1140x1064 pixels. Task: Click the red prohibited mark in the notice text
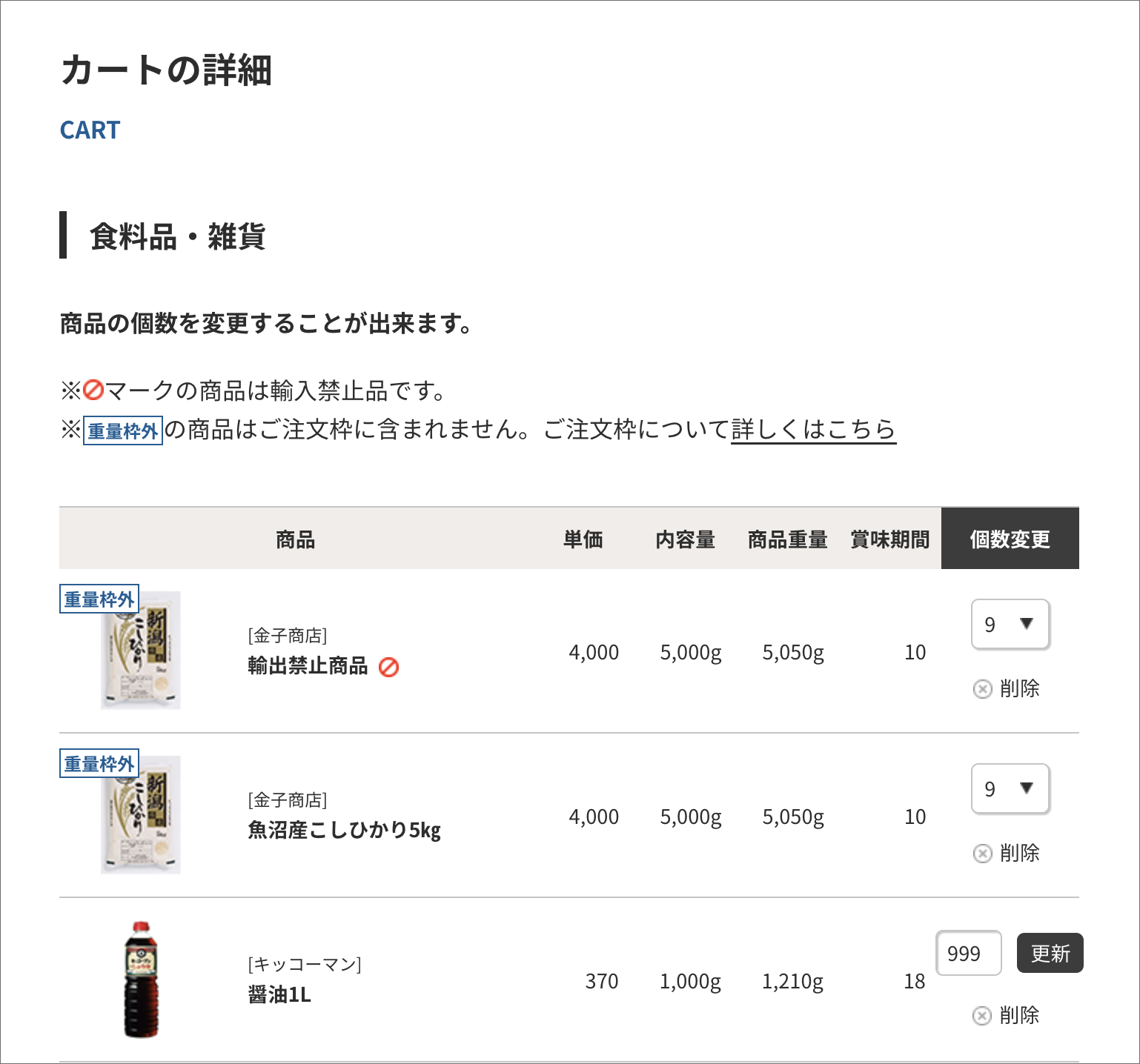coord(93,390)
